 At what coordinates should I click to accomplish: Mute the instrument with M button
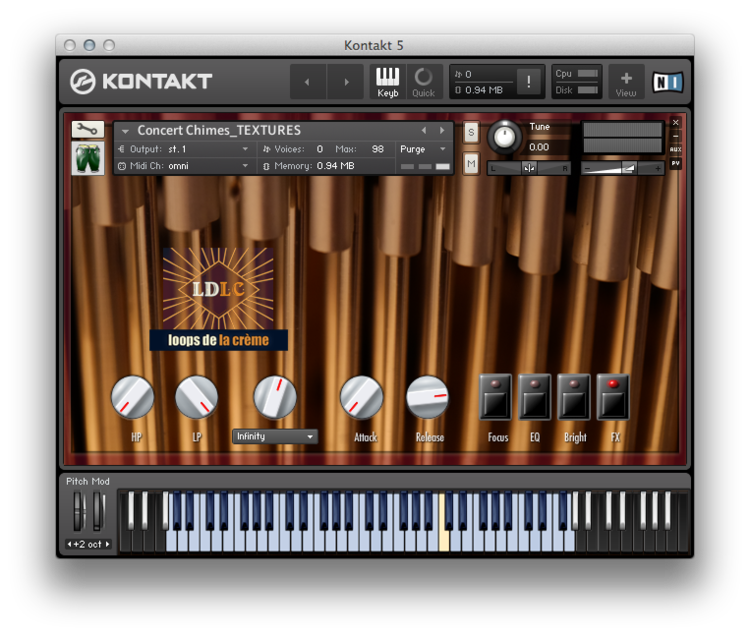coord(471,162)
